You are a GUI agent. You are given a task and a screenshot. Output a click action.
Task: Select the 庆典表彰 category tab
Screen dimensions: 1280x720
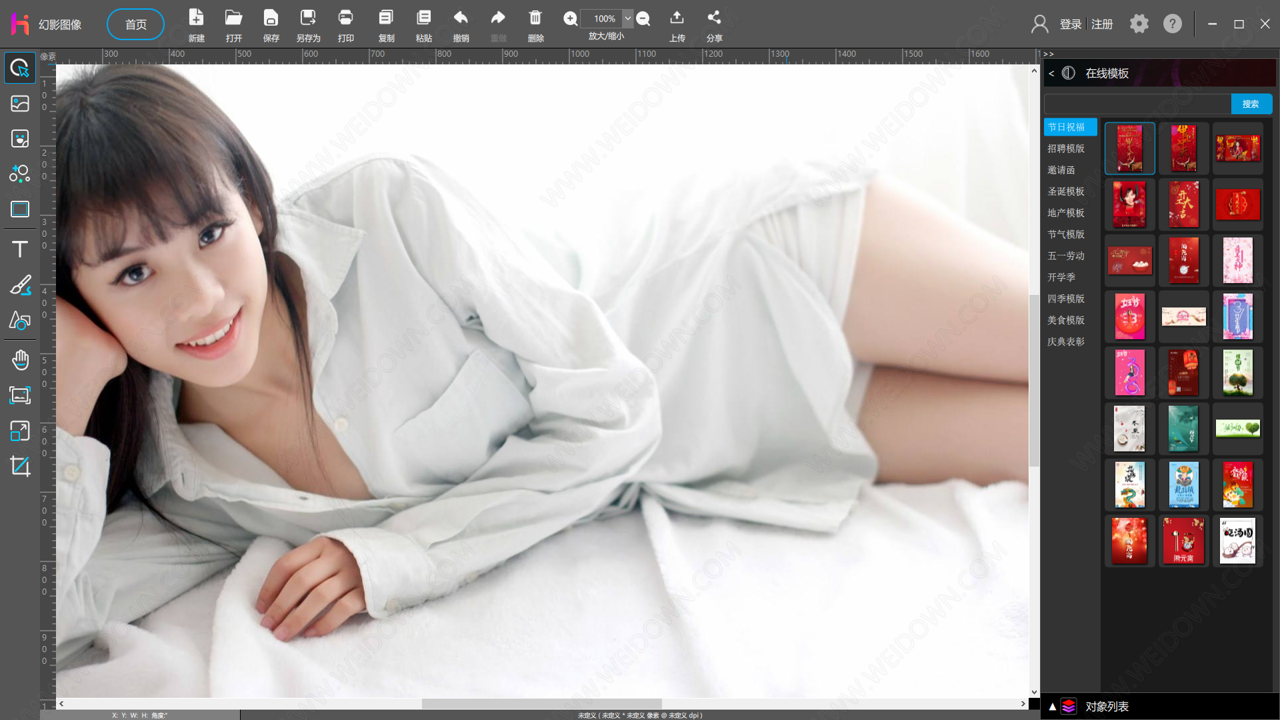coord(1066,342)
